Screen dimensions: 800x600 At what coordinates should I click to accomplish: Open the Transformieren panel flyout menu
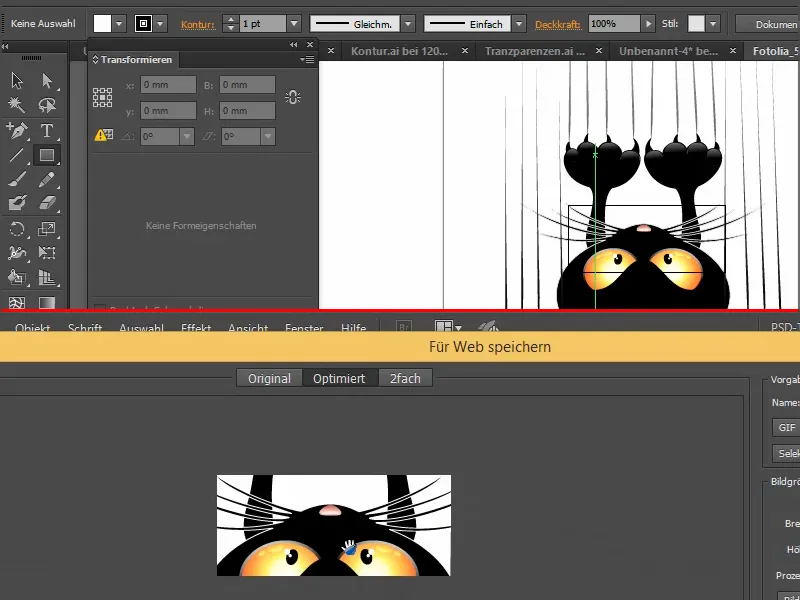(307, 60)
